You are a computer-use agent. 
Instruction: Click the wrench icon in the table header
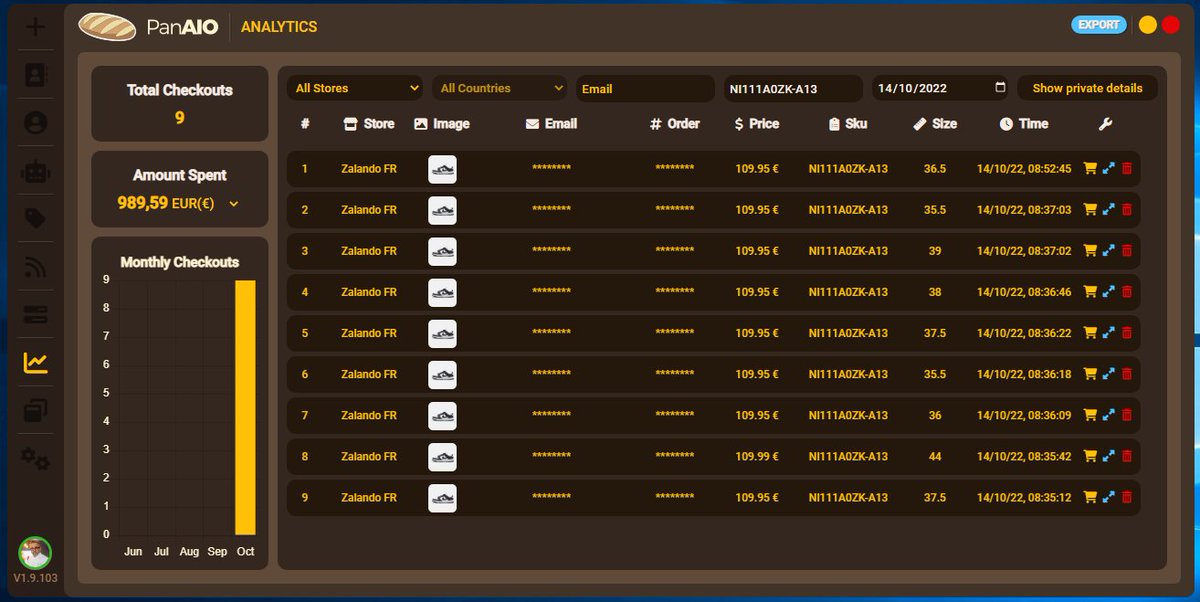(x=1105, y=124)
